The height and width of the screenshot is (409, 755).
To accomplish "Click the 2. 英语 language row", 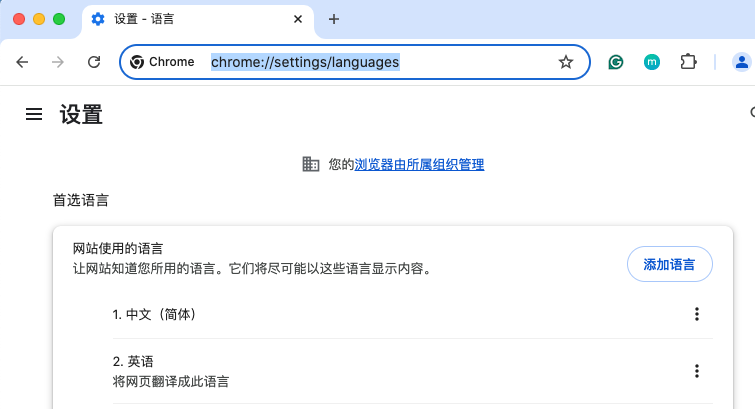I will pos(413,371).
